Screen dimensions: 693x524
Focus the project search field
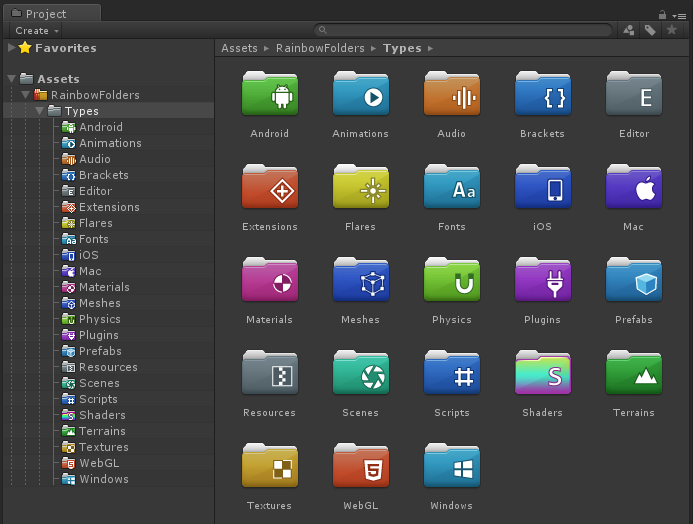pyautogui.click(x=463, y=30)
